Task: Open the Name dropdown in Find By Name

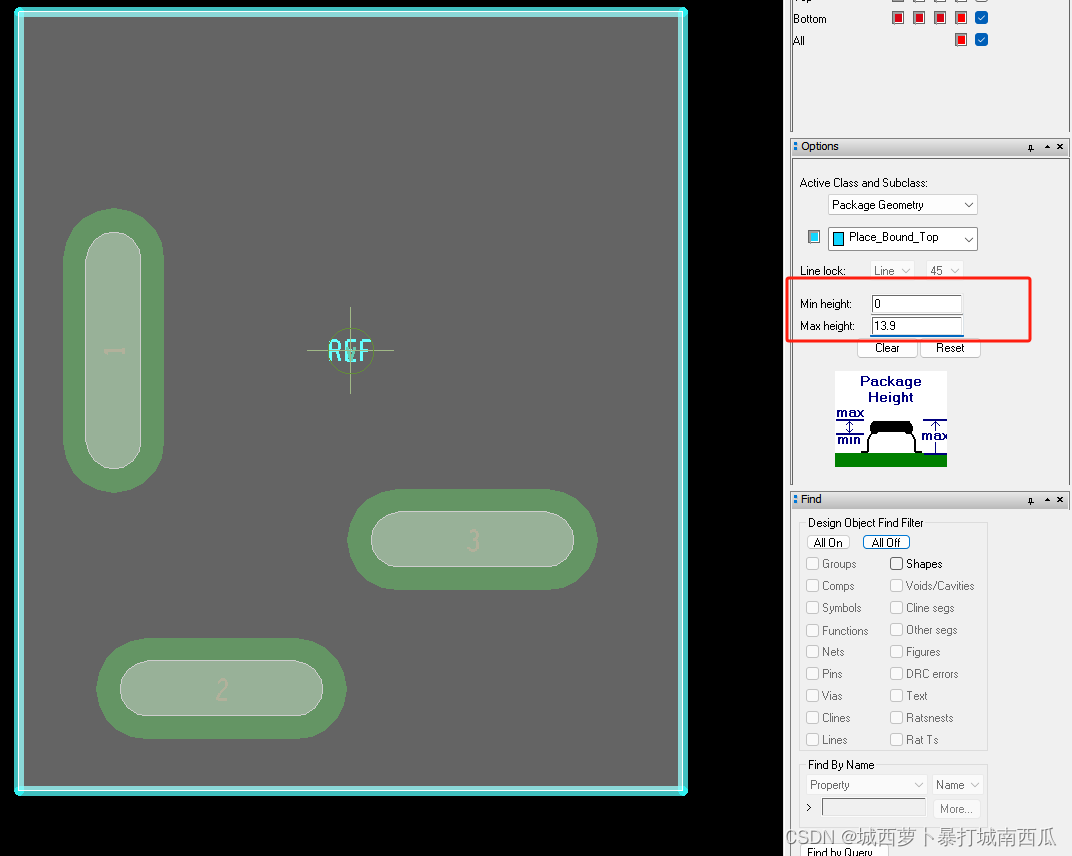Action: coord(957,785)
